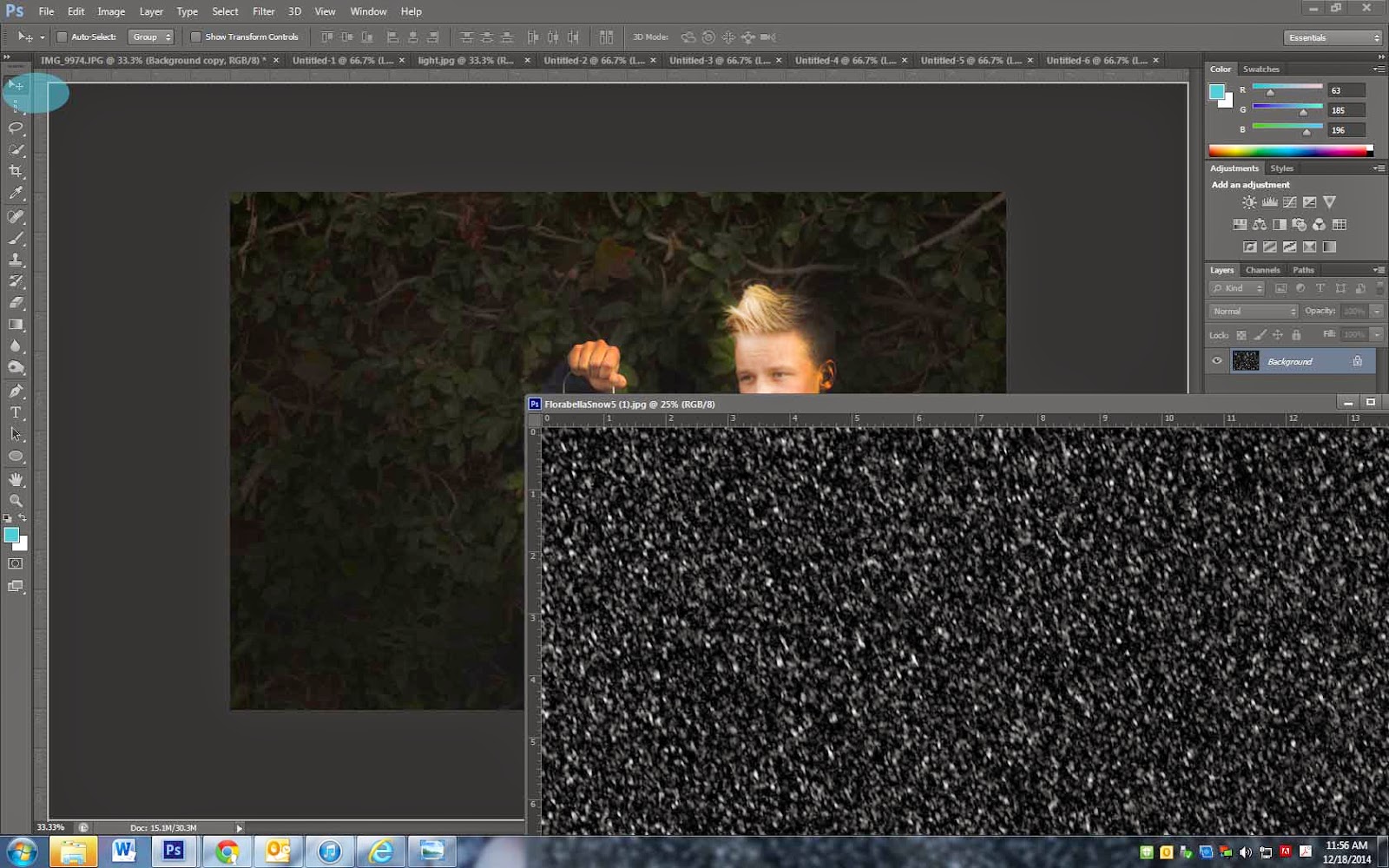Viewport: 1389px width, 868px height.
Task: Select the Brush tool
Action: [16, 238]
